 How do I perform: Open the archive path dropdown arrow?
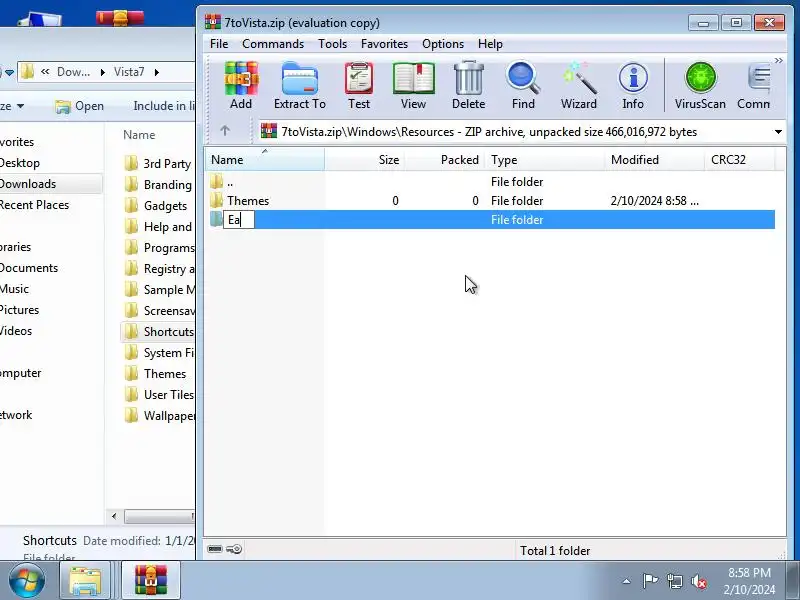778,132
